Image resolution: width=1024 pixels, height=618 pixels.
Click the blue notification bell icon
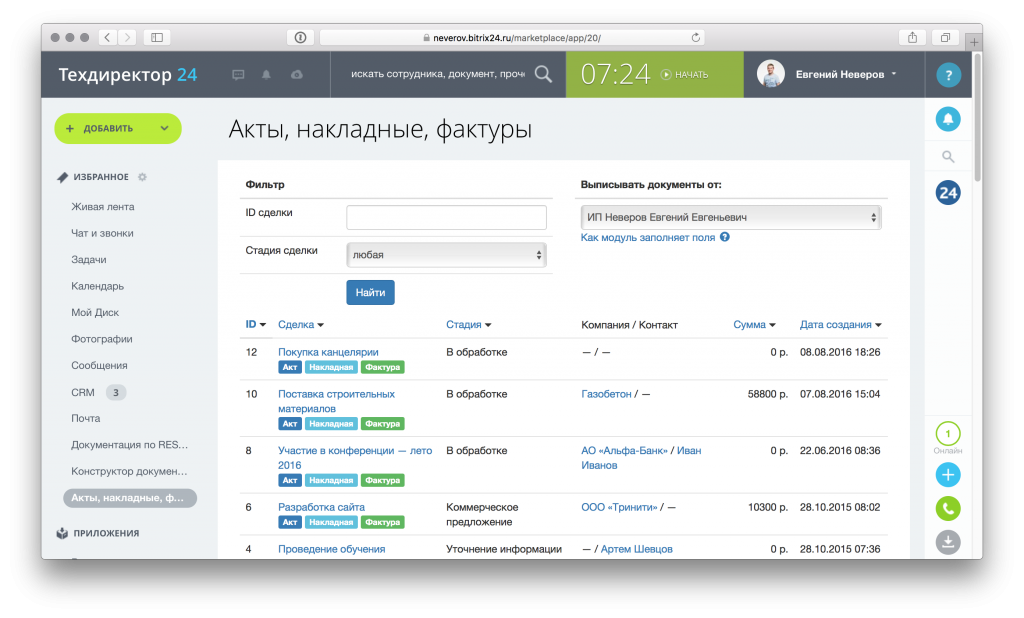pyautogui.click(x=948, y=119)
